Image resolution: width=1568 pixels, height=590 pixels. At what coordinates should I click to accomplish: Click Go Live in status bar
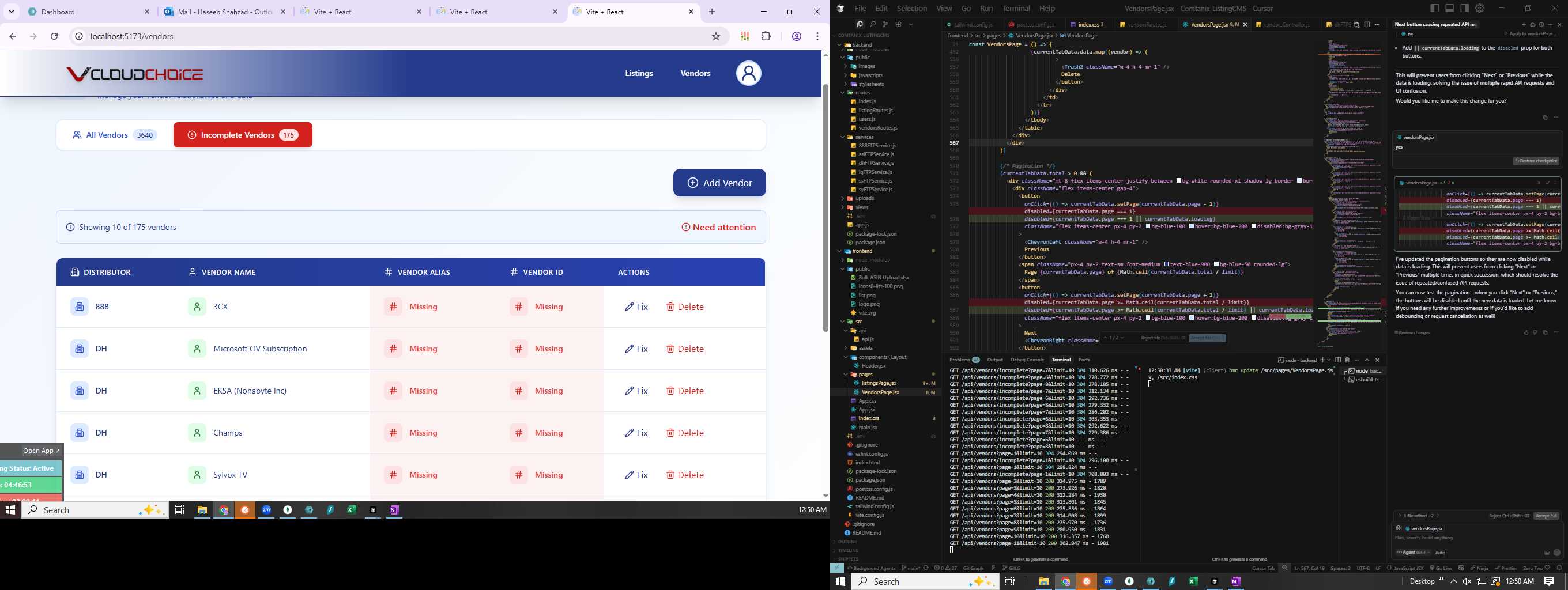(x=1439, y=568)
